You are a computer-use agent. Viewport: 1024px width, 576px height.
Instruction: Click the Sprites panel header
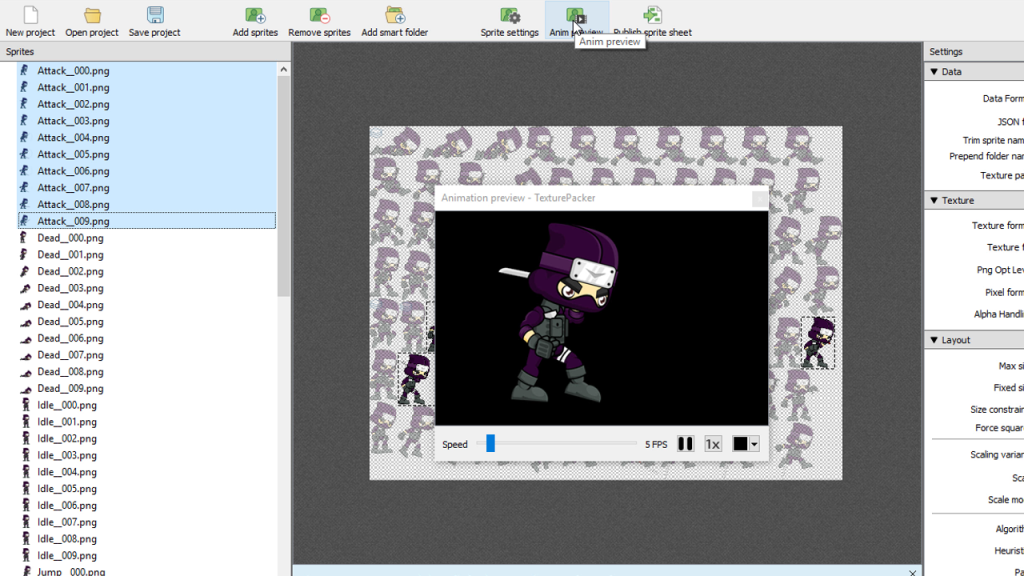[145, 52]
